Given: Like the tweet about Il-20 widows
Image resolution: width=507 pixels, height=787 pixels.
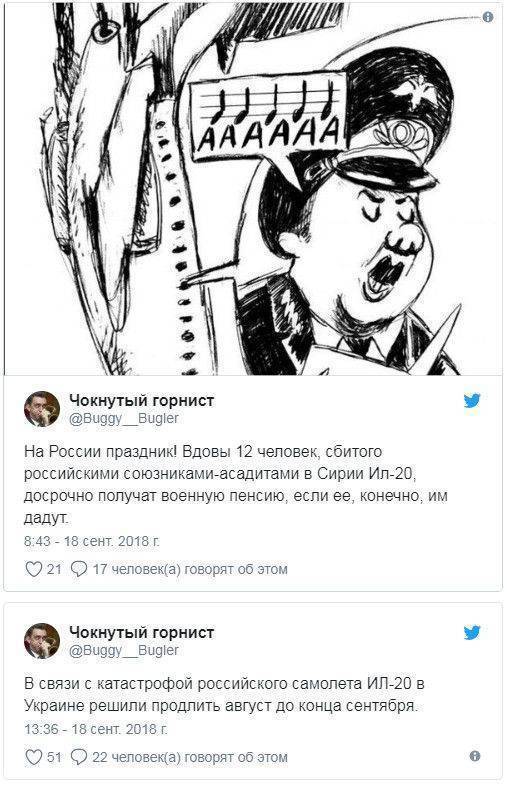Looking at the screenshot, I should click(33, 569).
